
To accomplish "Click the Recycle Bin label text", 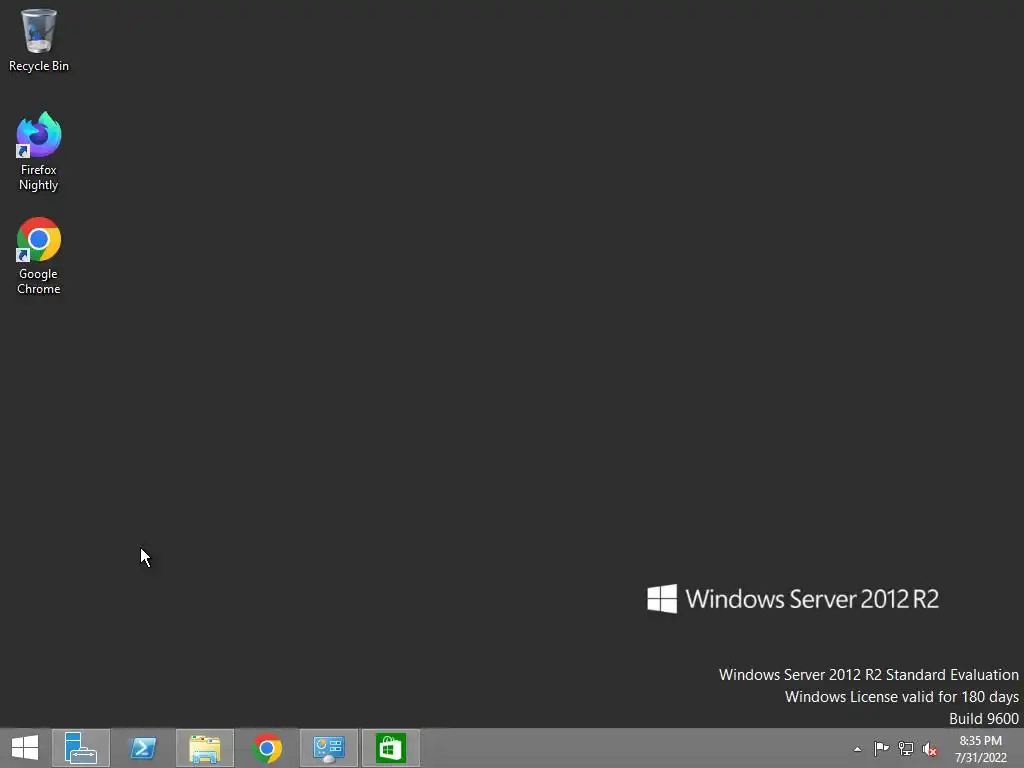I will tap(39, 66).
